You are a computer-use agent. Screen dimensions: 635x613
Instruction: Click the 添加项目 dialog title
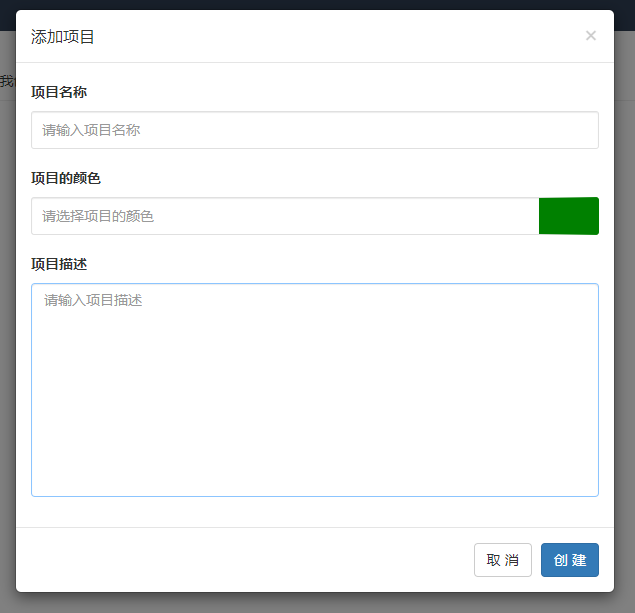coord(63,37)
